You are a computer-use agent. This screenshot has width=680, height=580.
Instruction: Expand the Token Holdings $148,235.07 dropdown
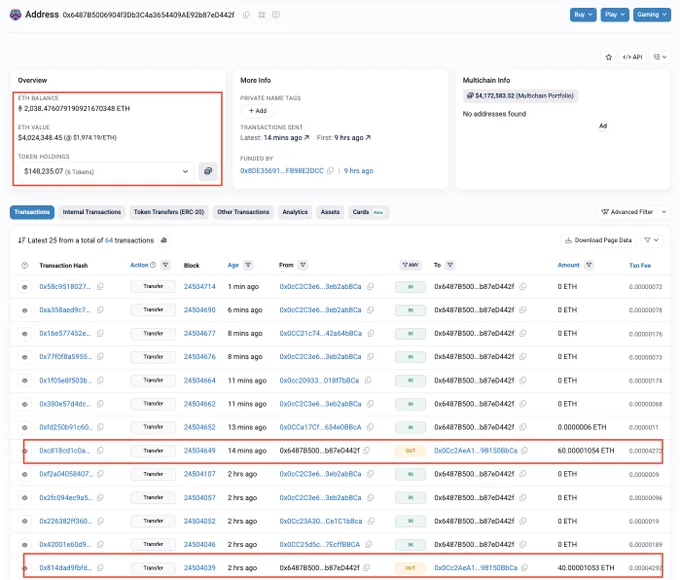click(x=106, y=171)
